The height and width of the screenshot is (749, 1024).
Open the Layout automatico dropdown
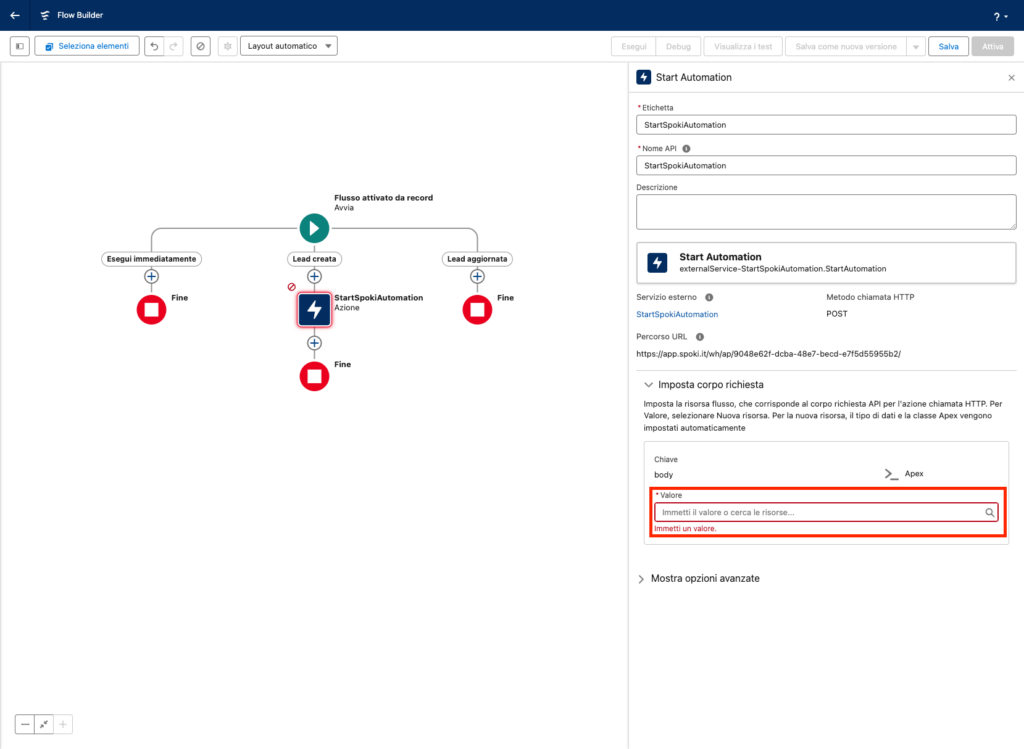click(289, 46)
